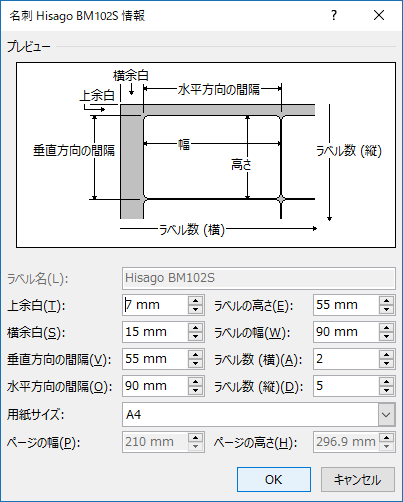Image resolution: width=403 pixels, height=502 pixels.
Task: Increase ラベルの高さ with the up spinner arrow
Action: [x=386, y=300]
